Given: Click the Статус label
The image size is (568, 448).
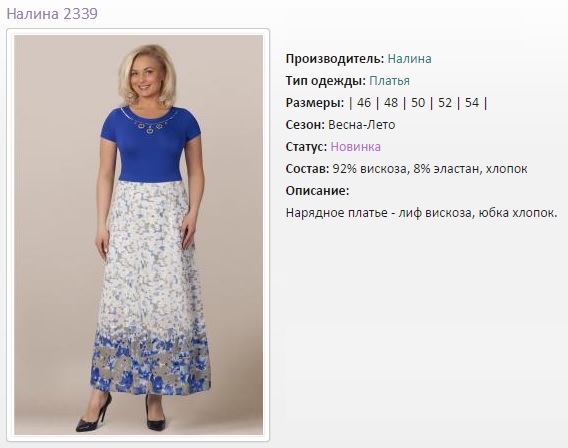Looking at the screenshot, I should click(x=306, y=147).
